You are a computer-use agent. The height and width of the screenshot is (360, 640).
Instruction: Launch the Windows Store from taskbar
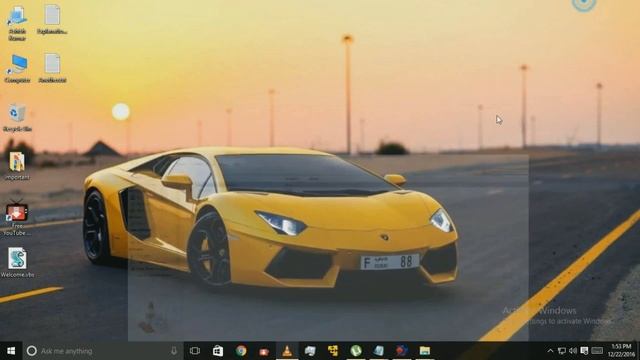coord(218,351)
